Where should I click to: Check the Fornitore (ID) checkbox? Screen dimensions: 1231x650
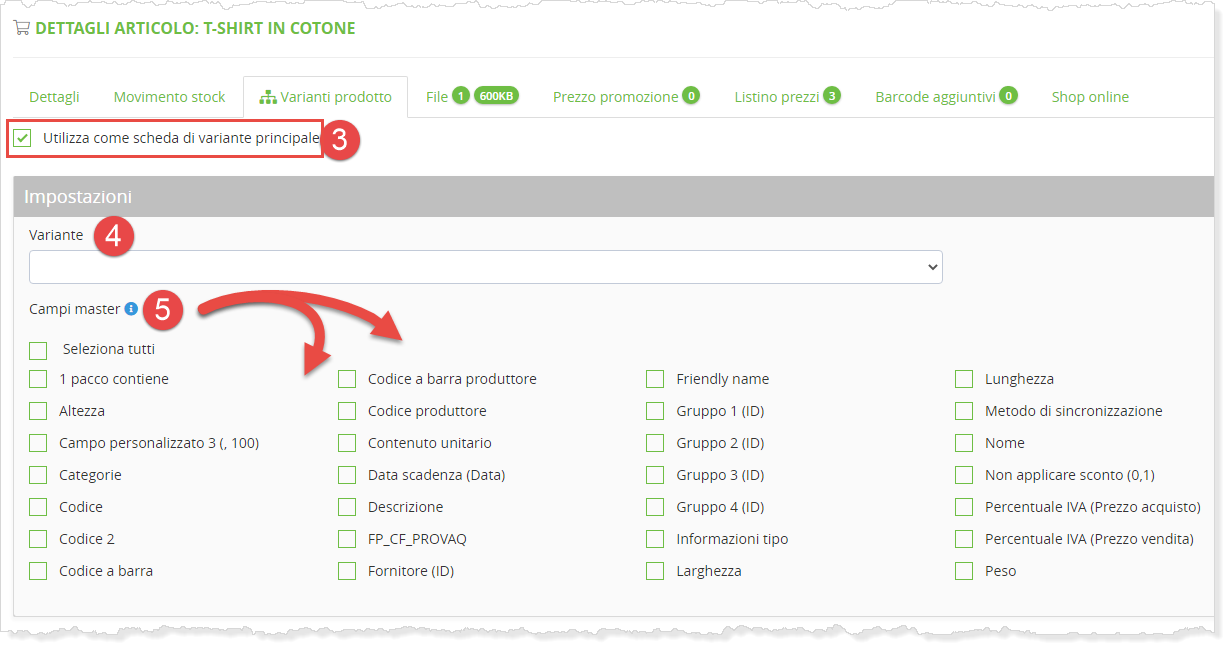pyautogui.click(x=347, y=571)
